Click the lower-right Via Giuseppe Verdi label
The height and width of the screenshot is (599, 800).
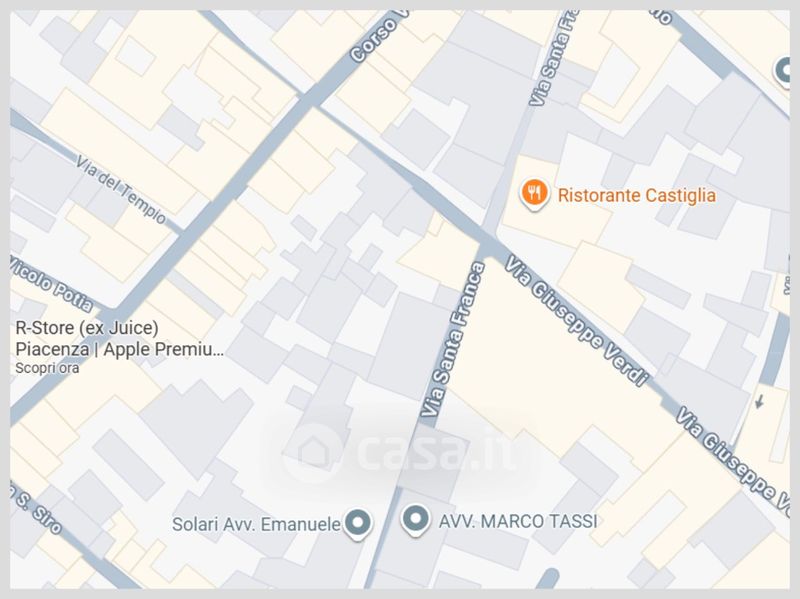tap(733, 457)
